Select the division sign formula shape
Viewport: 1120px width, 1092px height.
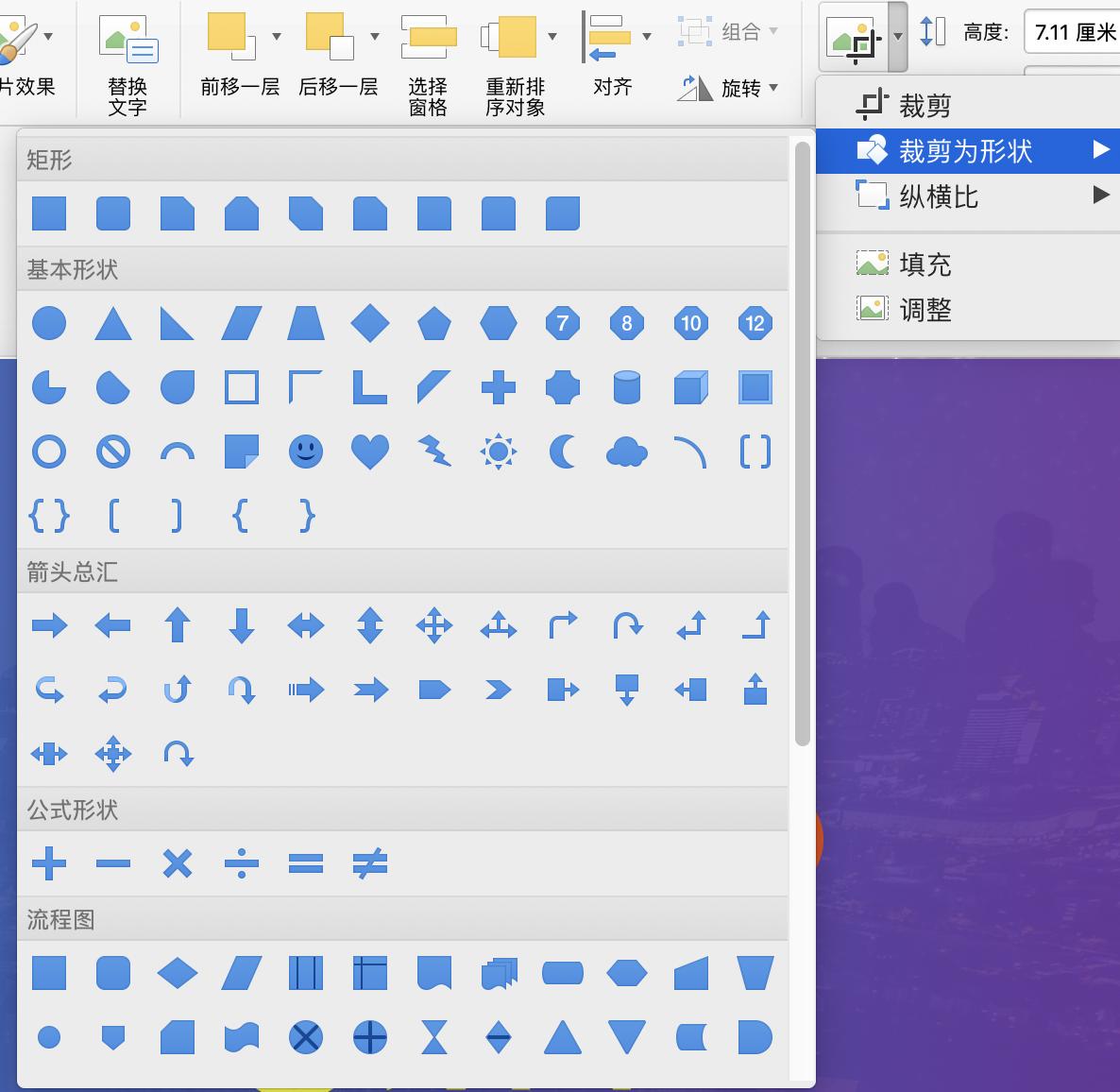tap(242, 863)
